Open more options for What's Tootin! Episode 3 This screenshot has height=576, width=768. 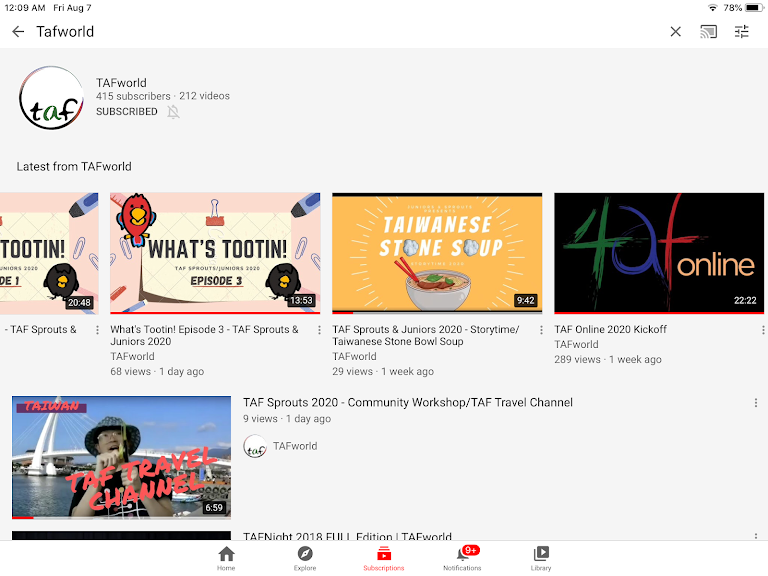click(x=319, y=330)
